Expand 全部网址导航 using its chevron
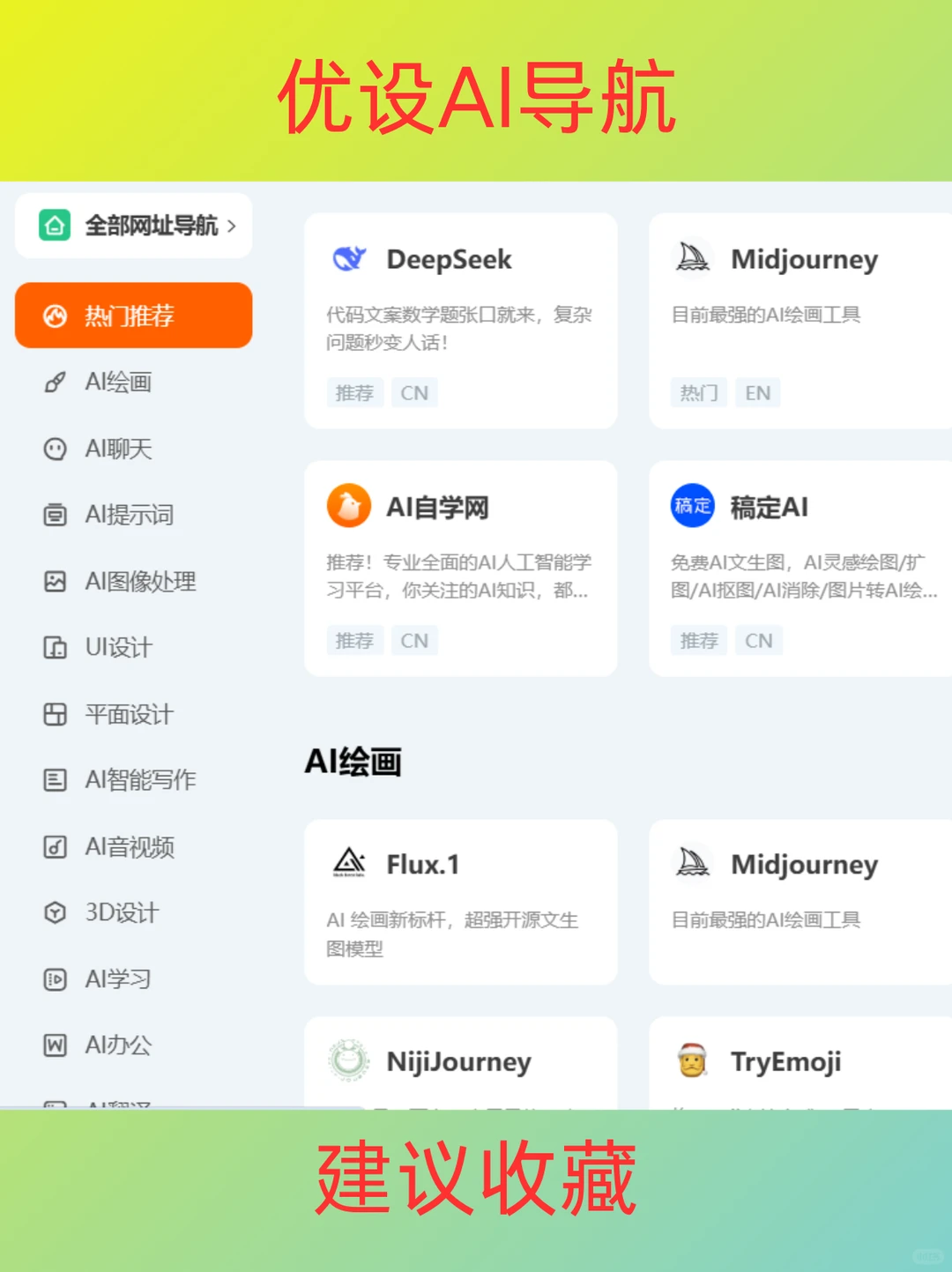 (234, 227)
